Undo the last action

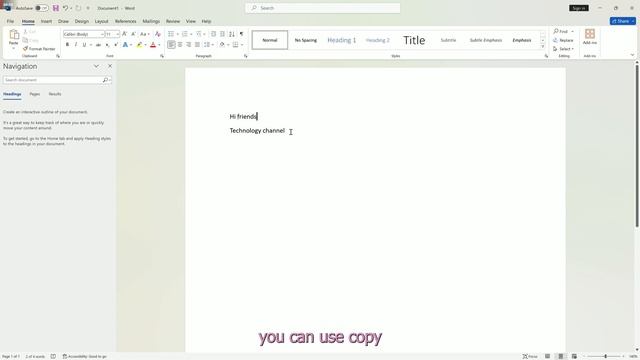coord(65,8)
